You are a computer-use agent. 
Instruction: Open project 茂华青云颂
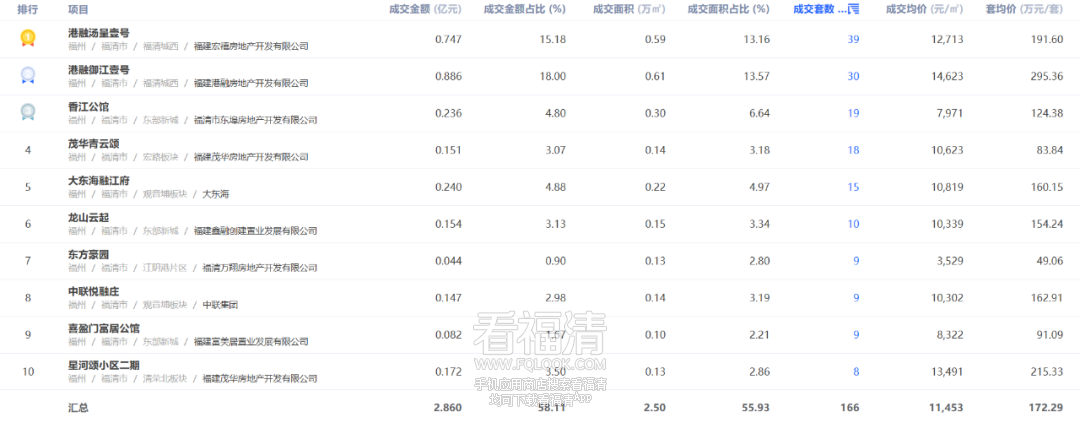tap(94, 144)
